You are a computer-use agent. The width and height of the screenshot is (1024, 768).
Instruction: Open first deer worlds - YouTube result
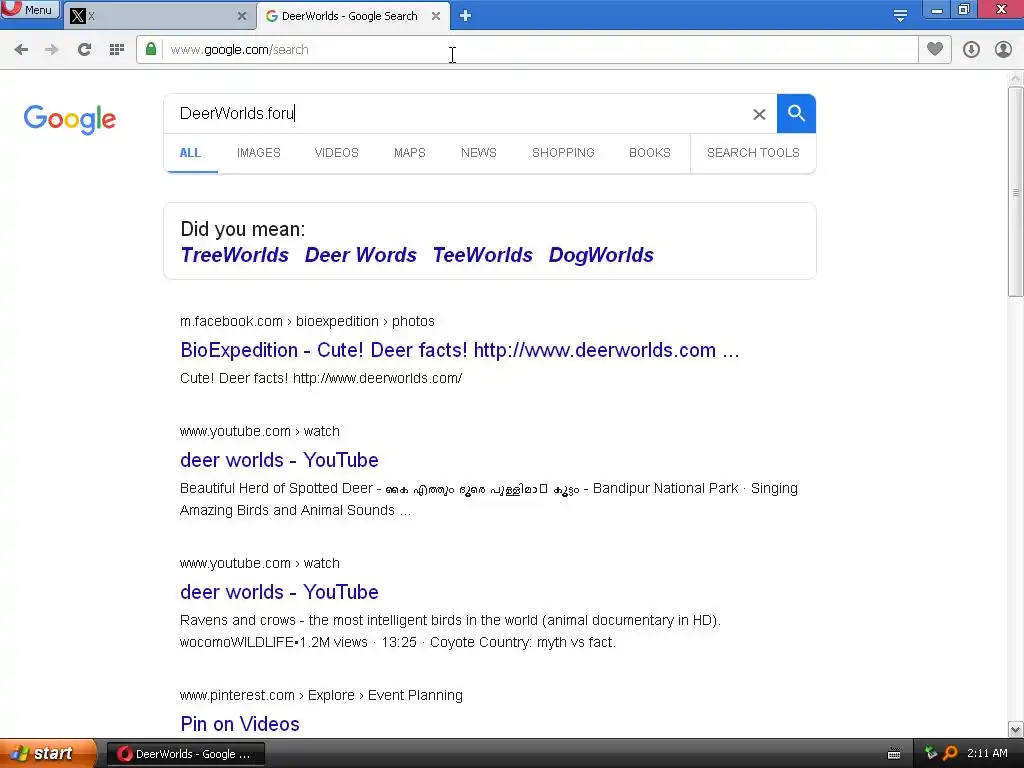pyautogui.click(x=279, y=460)
